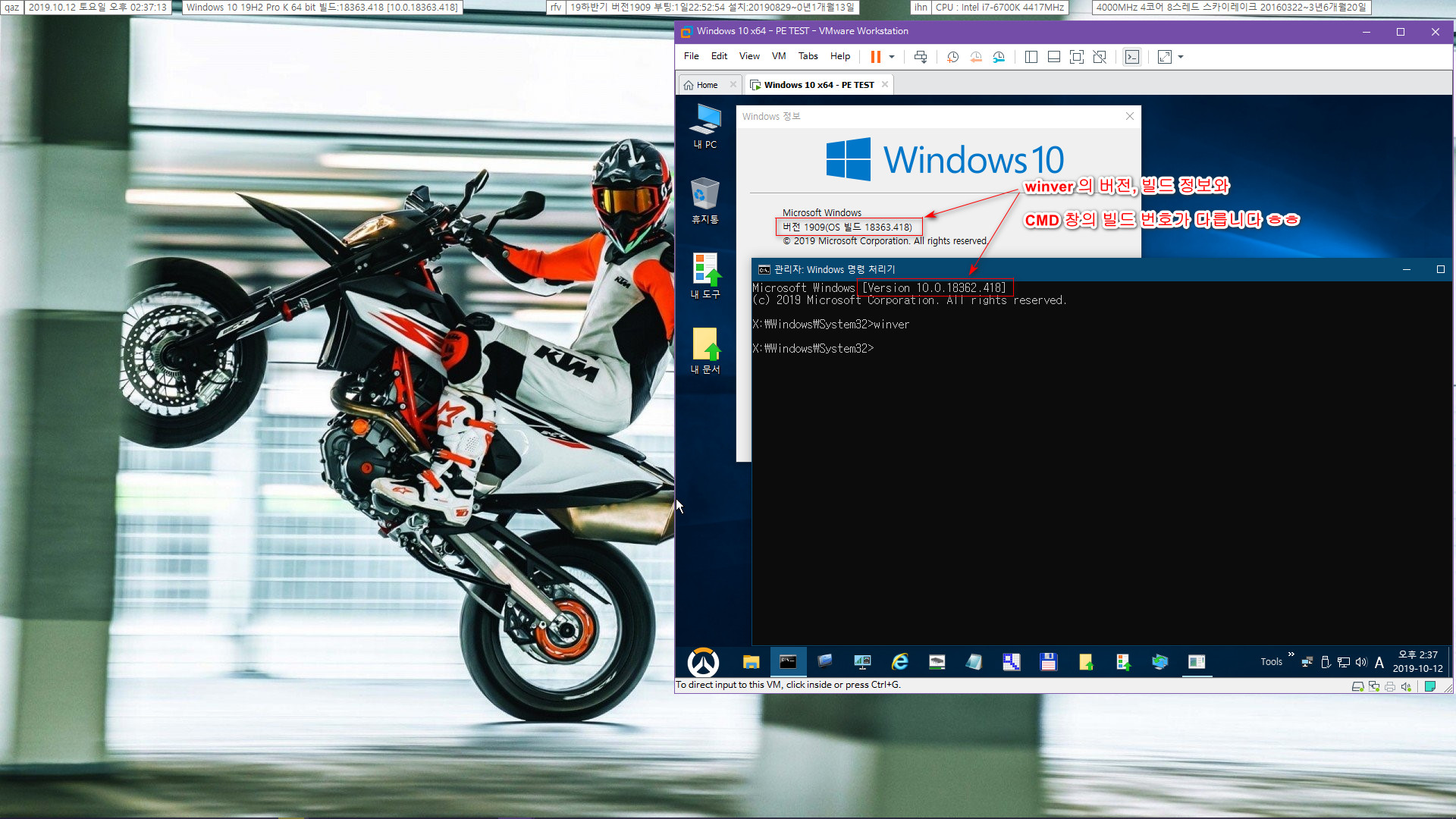Open the VMware Tabs menu

click(x=808, y=56)
